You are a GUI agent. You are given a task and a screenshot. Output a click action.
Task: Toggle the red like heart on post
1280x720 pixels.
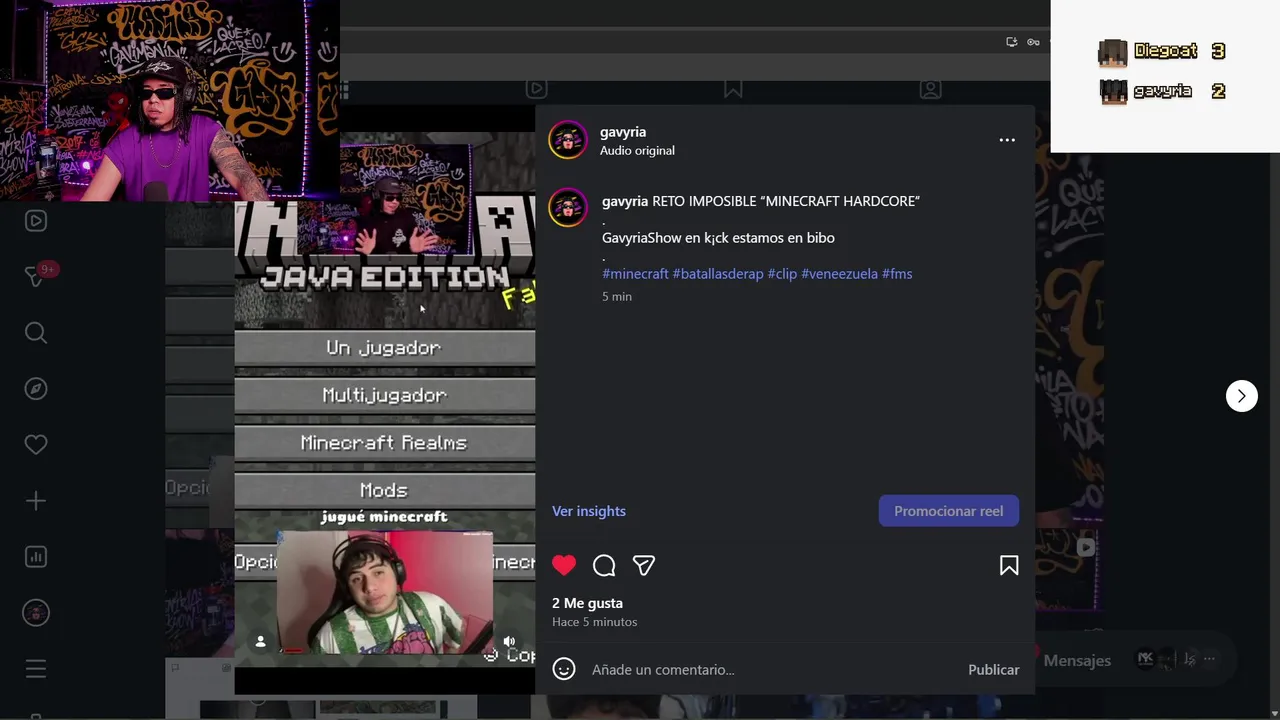tap(564, 565)
